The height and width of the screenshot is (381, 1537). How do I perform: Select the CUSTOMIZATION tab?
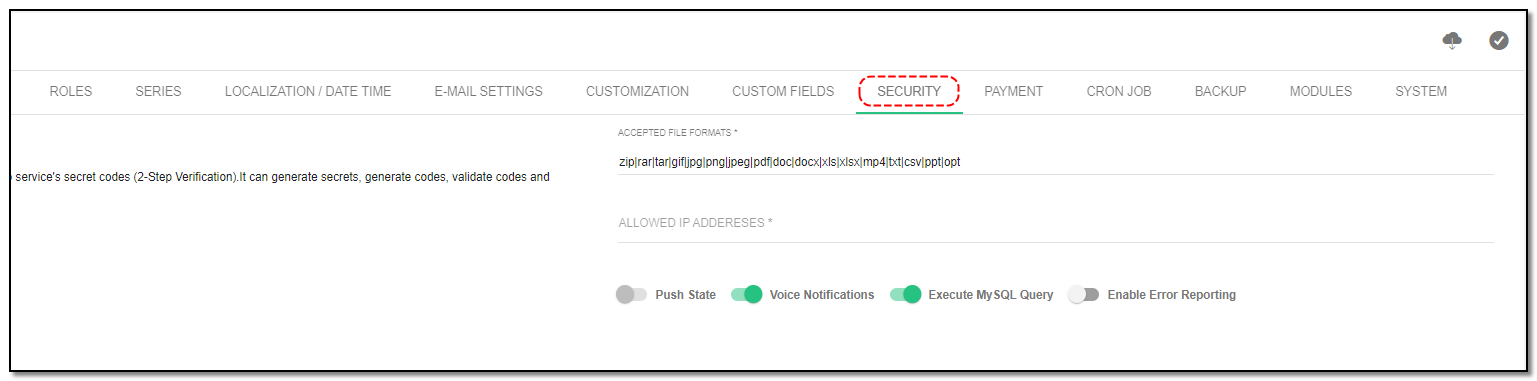[x=637, y=91]
